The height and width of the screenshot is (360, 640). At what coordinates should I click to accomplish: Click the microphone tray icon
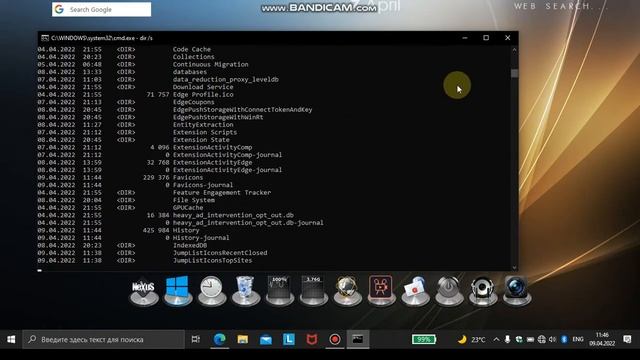(x=507, y=339)
